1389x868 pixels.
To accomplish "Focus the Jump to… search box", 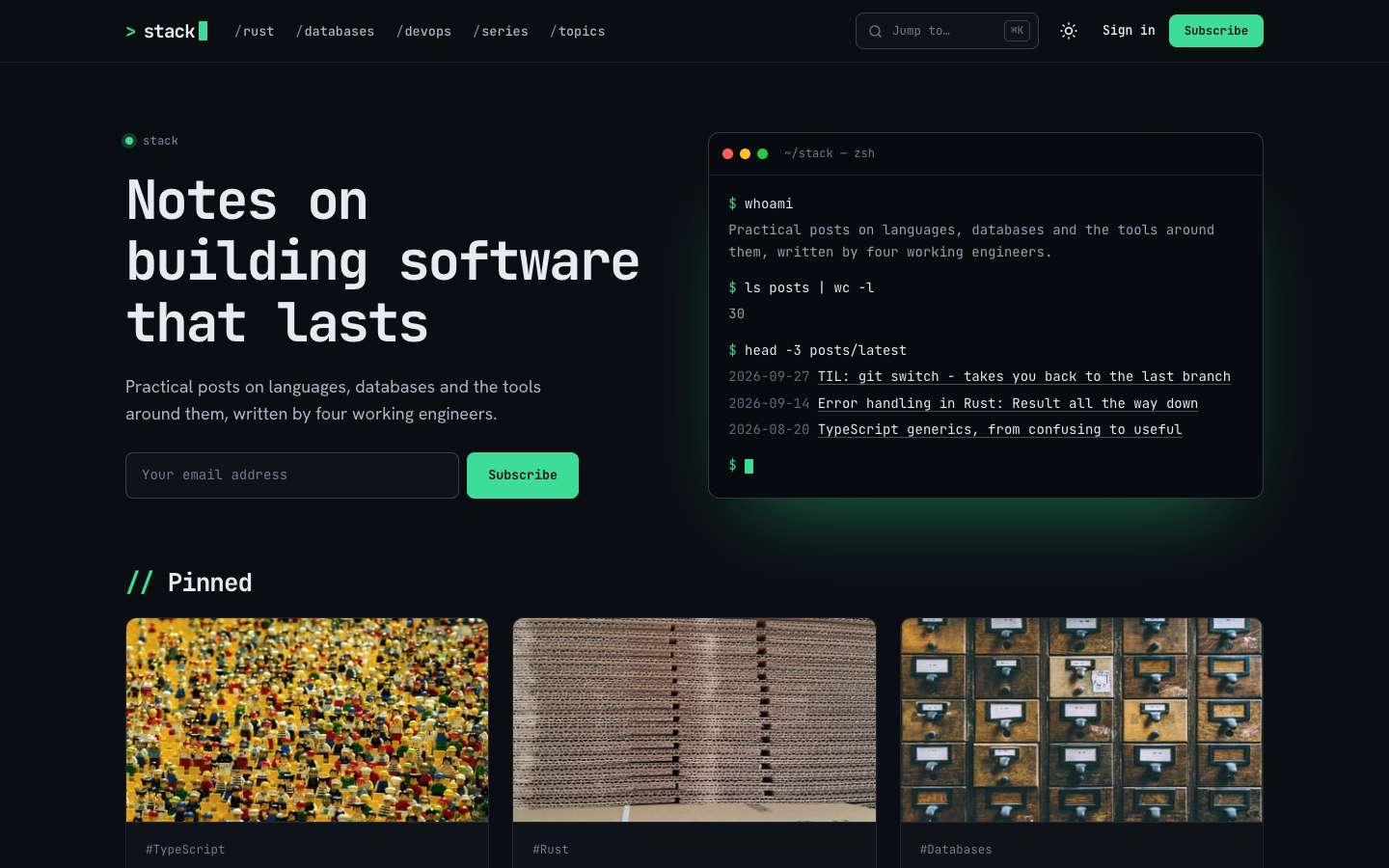I will [x=947, y=31].
